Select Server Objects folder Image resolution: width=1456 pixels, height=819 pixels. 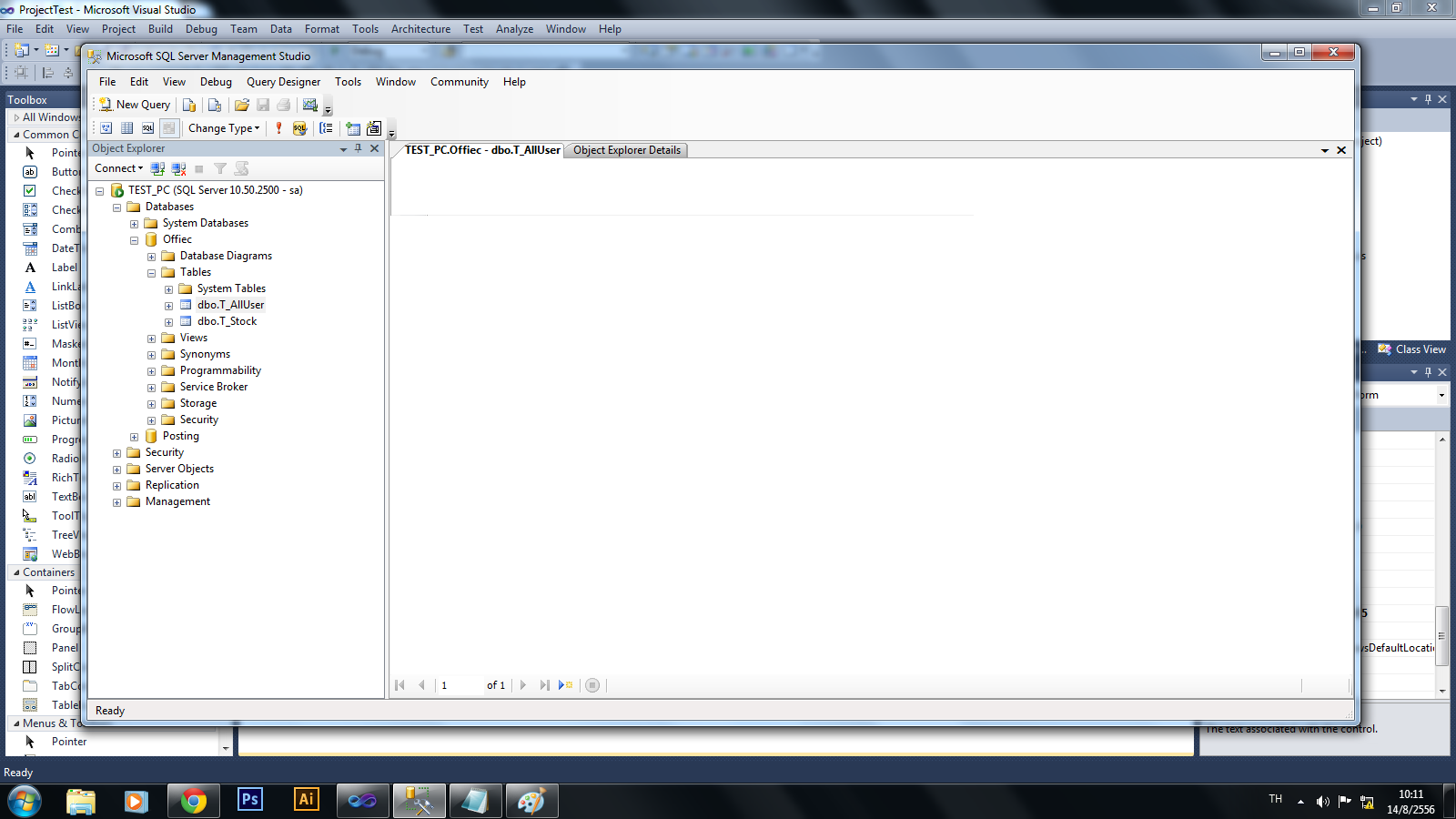coord(179,469)
